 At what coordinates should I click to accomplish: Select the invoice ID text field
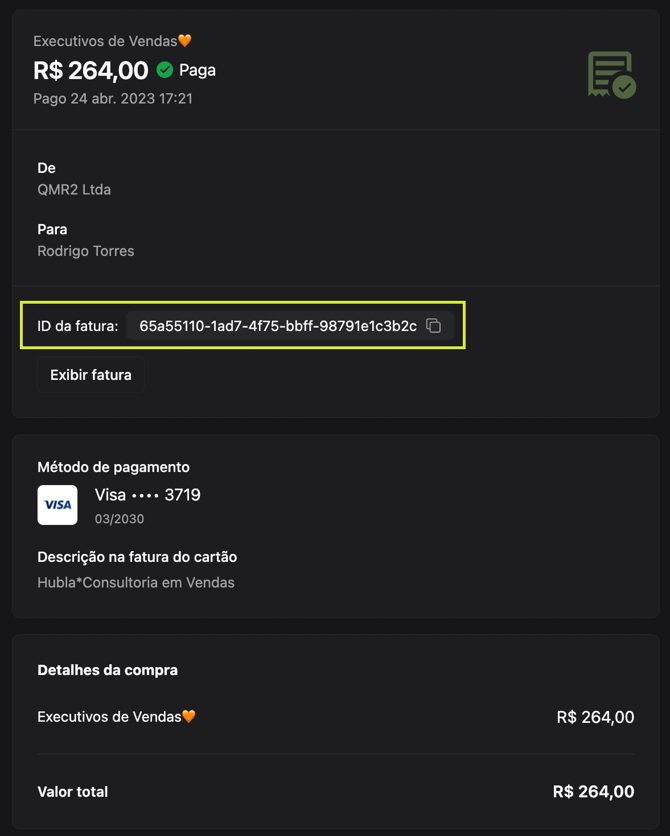tap(277, 326)
